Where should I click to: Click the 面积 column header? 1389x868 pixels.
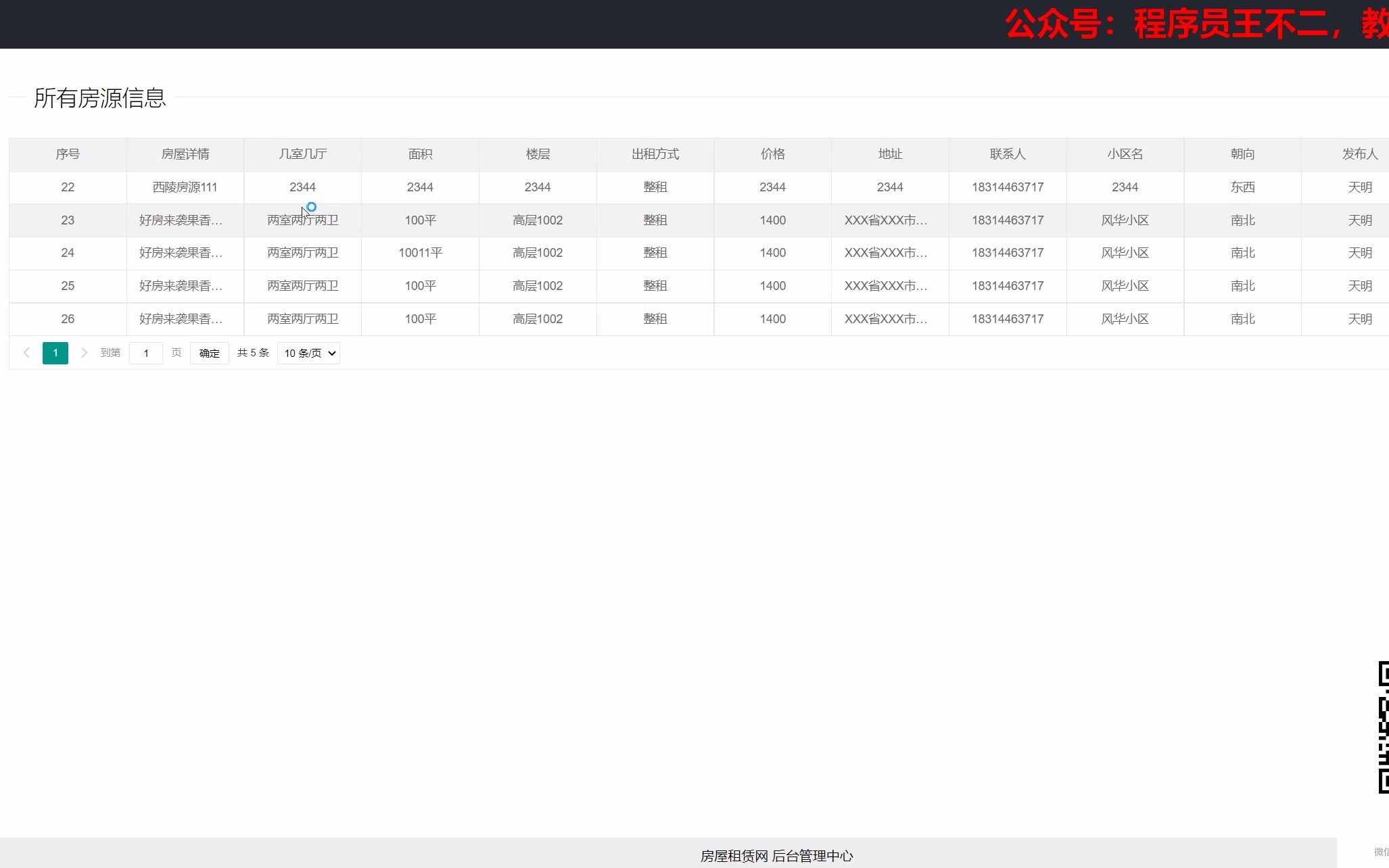(x=421, y=154)
